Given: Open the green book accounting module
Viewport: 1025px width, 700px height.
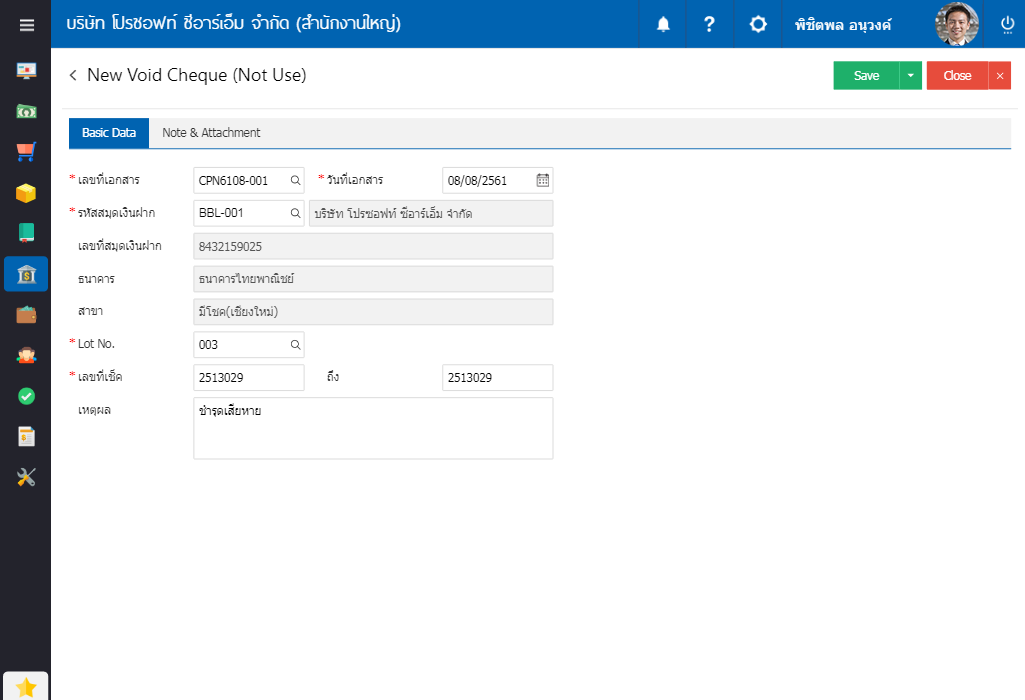Looking at the screenshot, I should point(26,233).
